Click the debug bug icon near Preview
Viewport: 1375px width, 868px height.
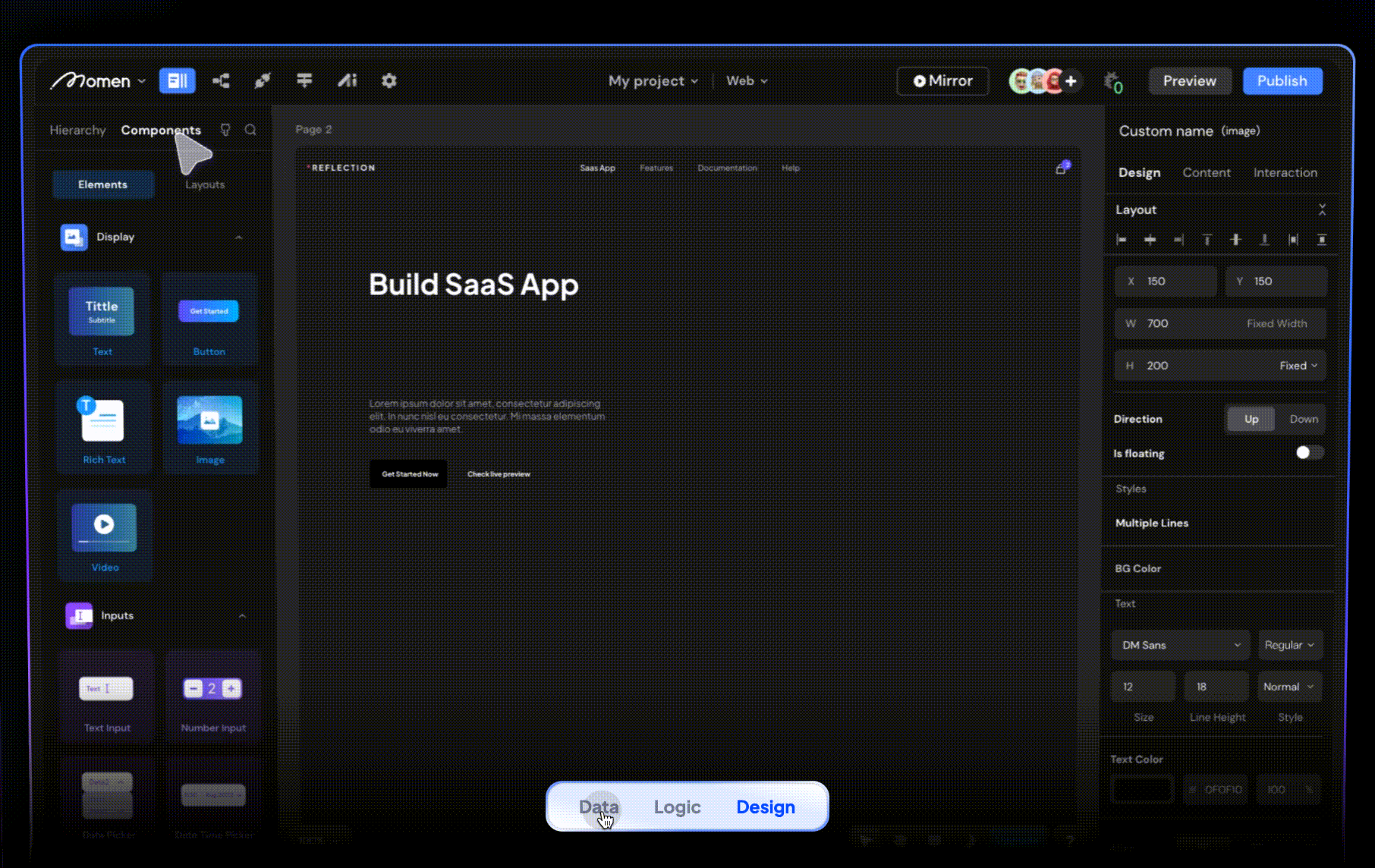click(x=1112, y=81)
